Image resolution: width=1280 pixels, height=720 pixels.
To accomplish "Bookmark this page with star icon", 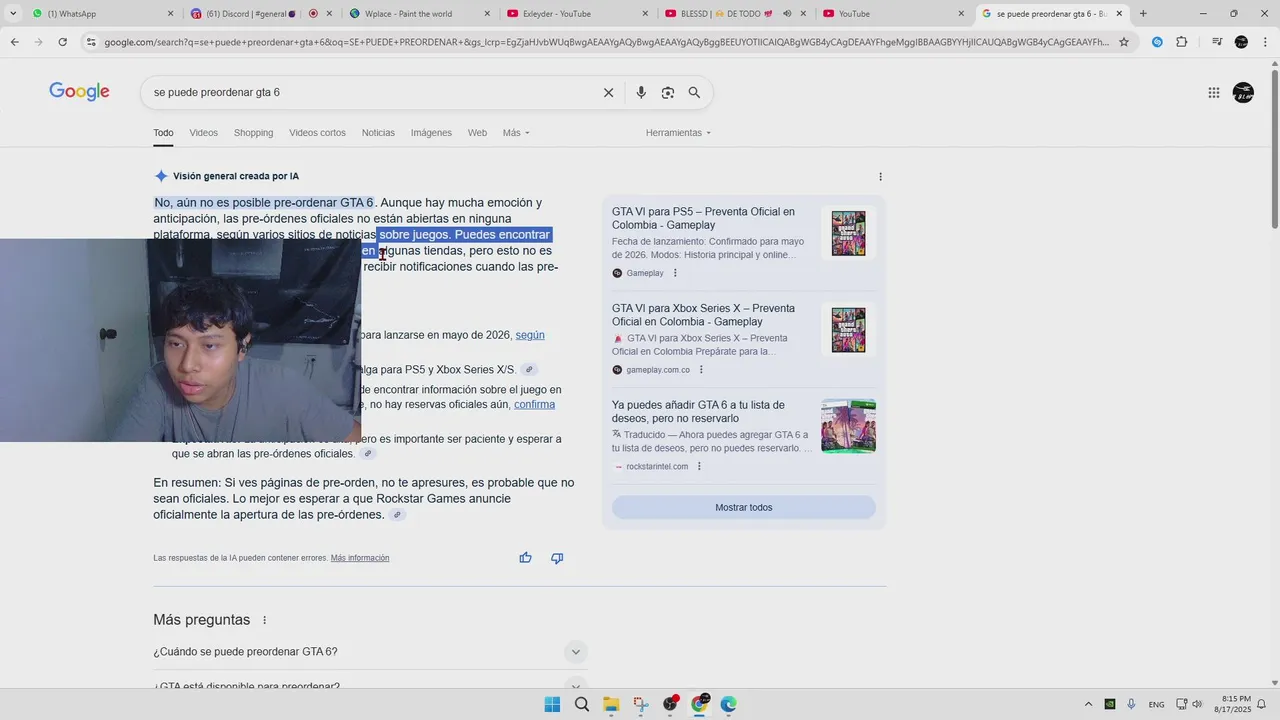I will click(1124, 42).
